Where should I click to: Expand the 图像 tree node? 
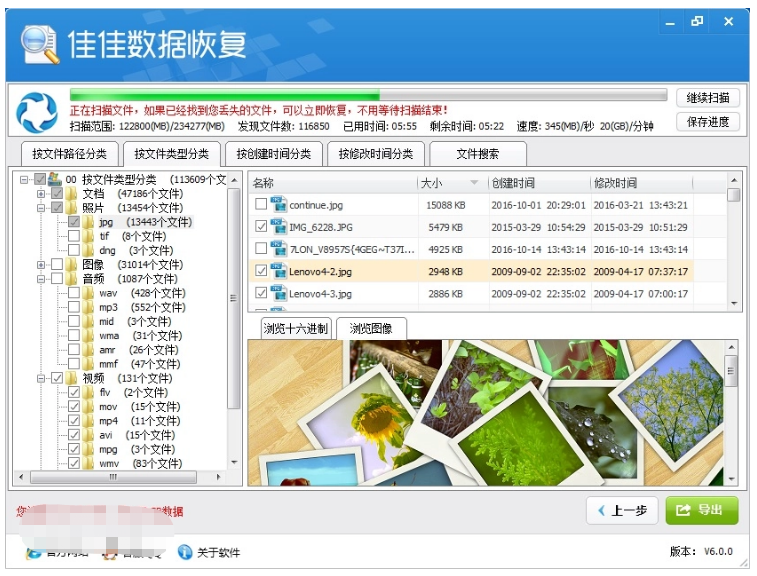41,265
